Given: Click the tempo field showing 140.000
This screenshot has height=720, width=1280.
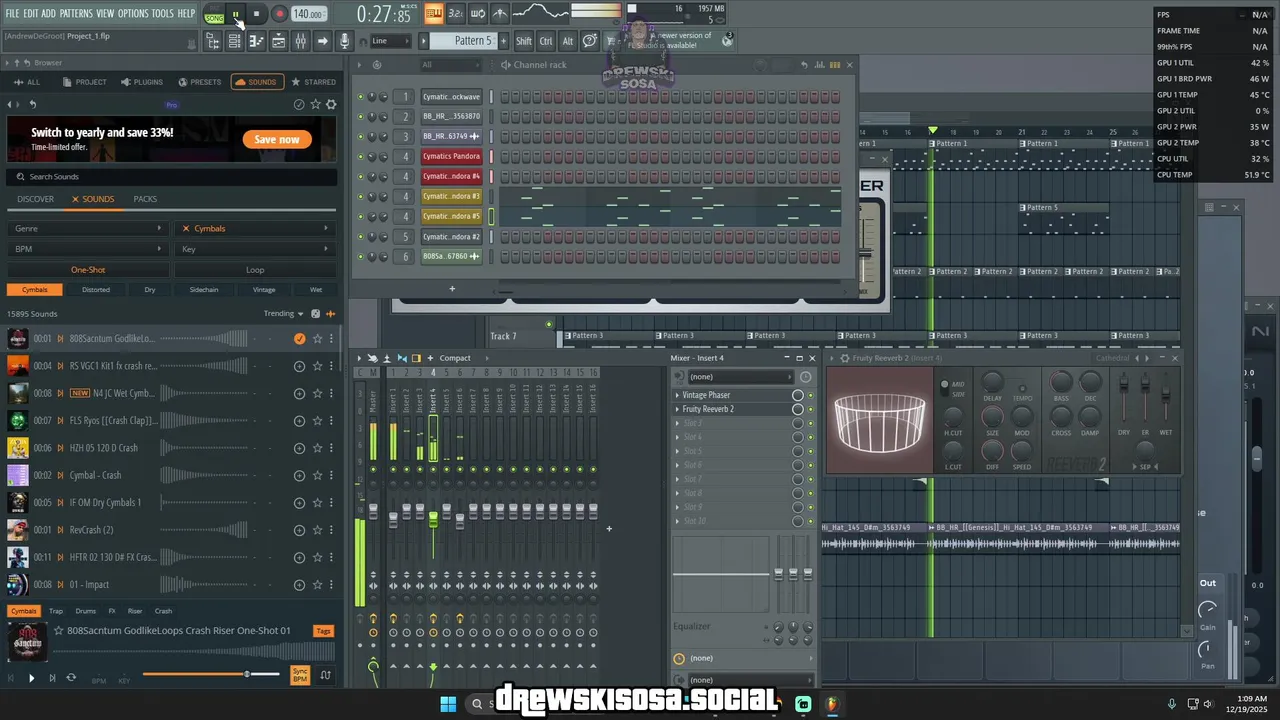Looking at the screenshot, I should click(x=309, y=14).
